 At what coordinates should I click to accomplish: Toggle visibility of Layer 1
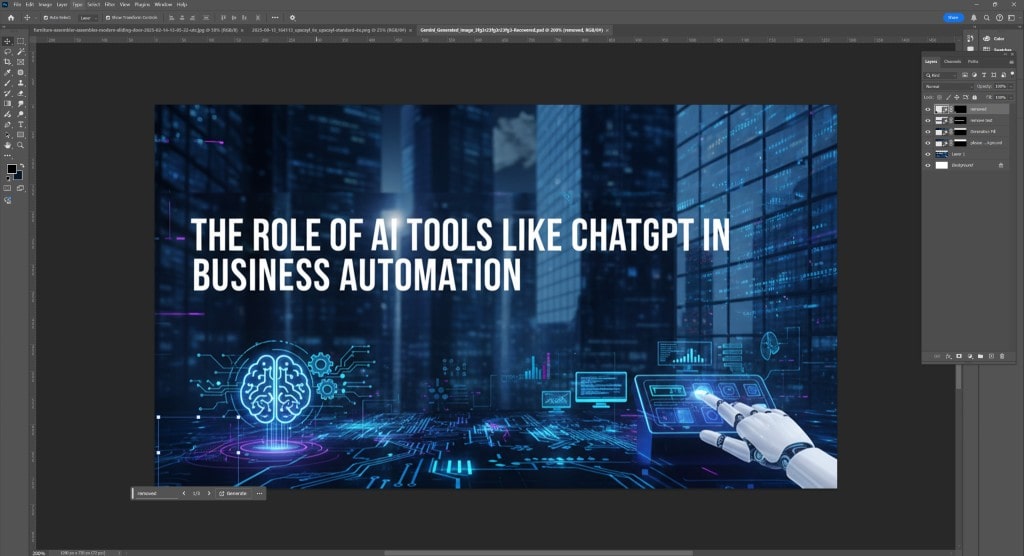[928, 154]
